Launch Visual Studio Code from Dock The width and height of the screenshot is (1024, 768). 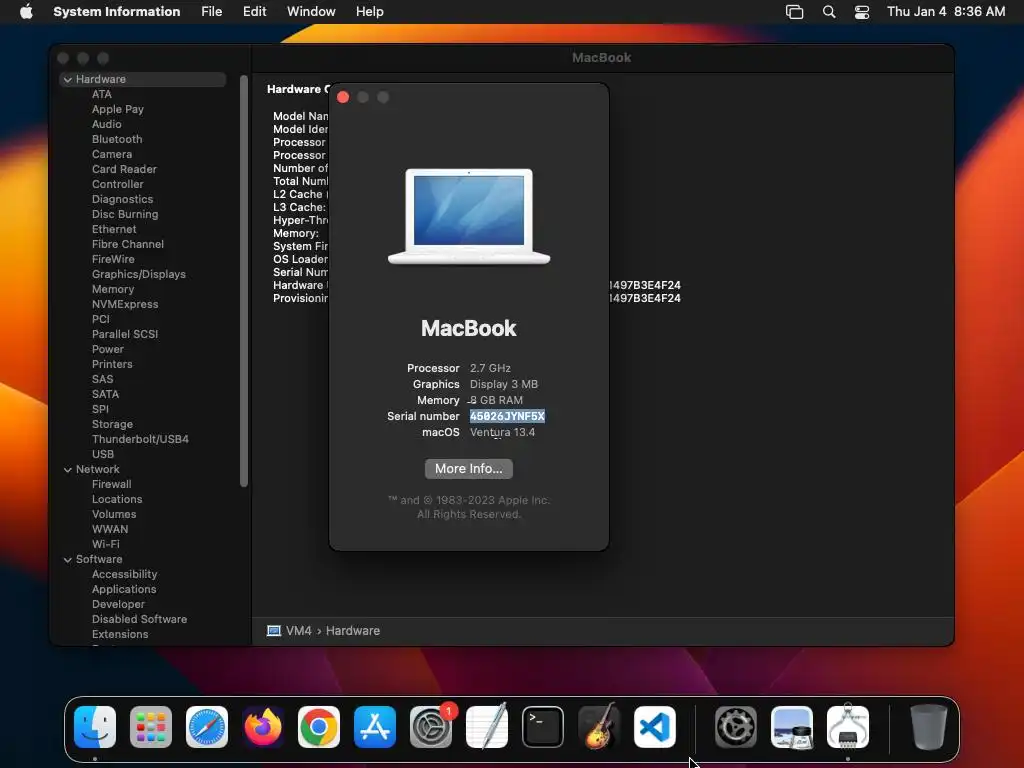655,727
